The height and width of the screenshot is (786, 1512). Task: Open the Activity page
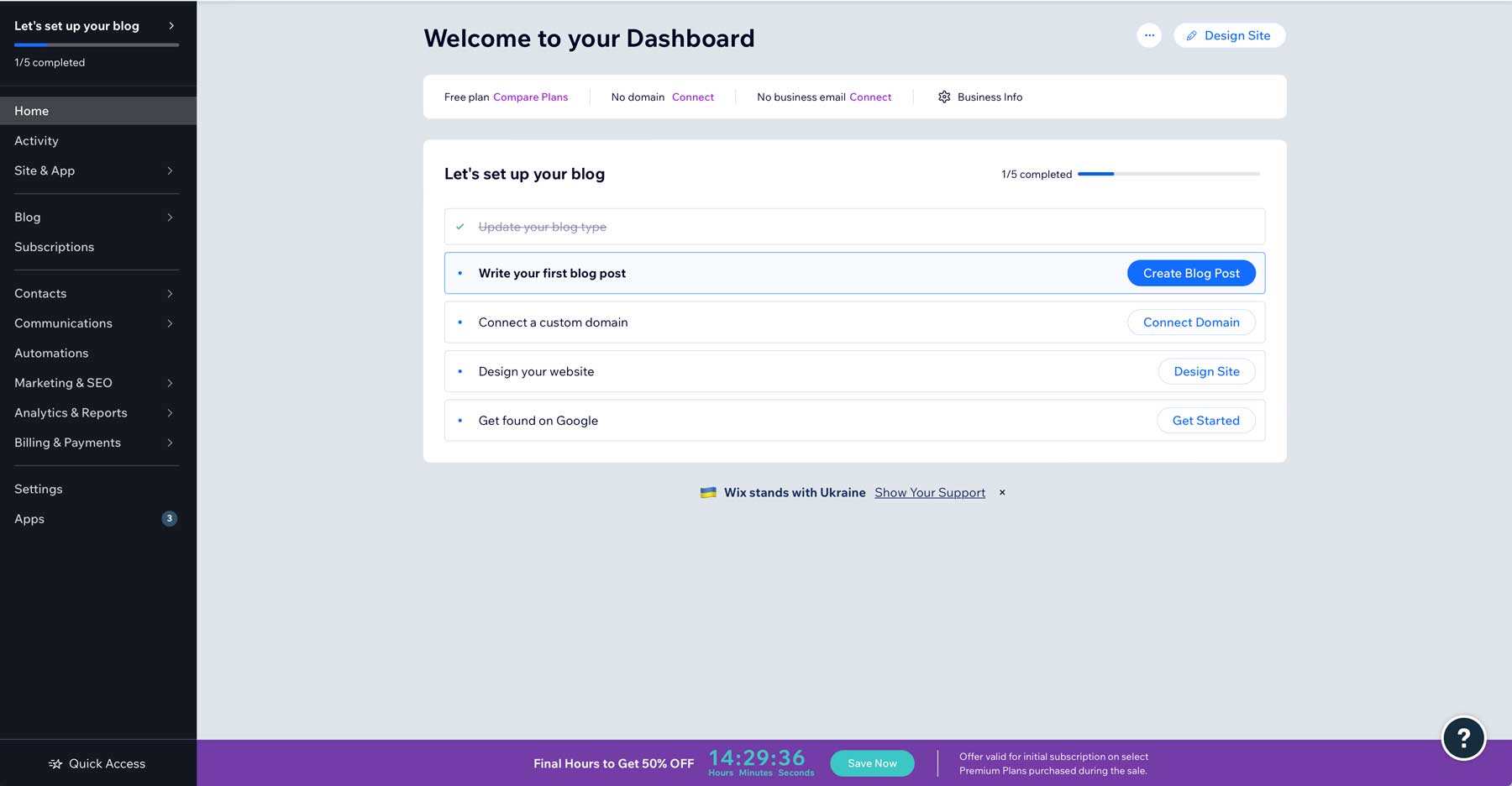[36, 140]
